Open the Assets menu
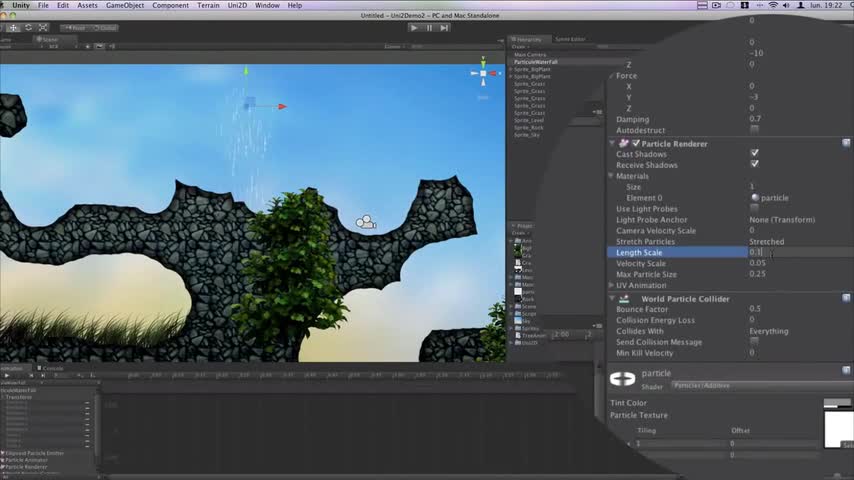 (x=87, y=5)
